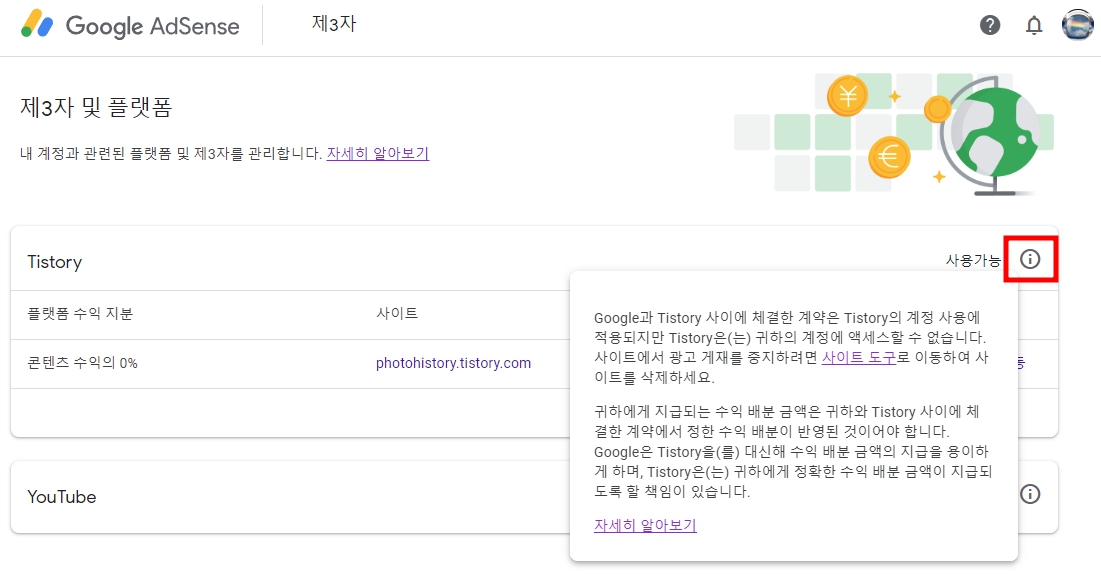
Task: Click the YouTube info icon
Action: coord(1030,494)
